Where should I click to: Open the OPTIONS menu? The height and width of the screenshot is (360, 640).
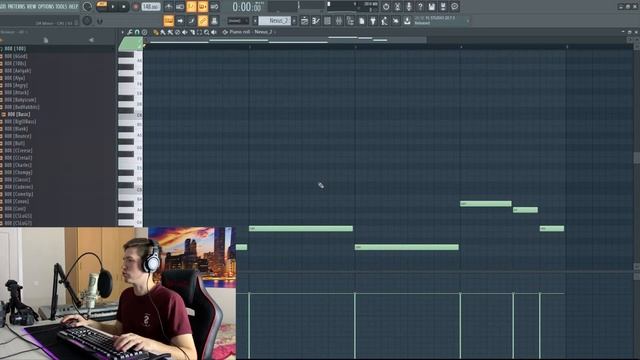point(46,7)
